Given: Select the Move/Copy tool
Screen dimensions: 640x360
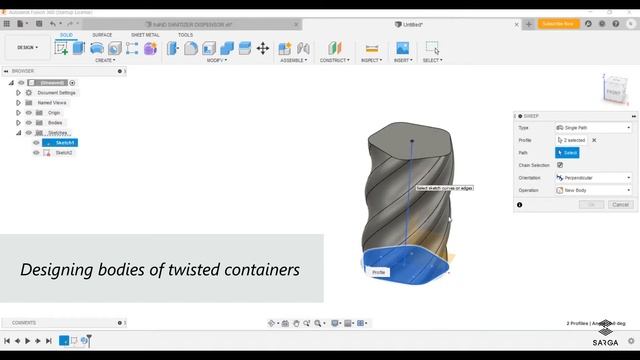Looking at the screenshot, I should 263,48.
